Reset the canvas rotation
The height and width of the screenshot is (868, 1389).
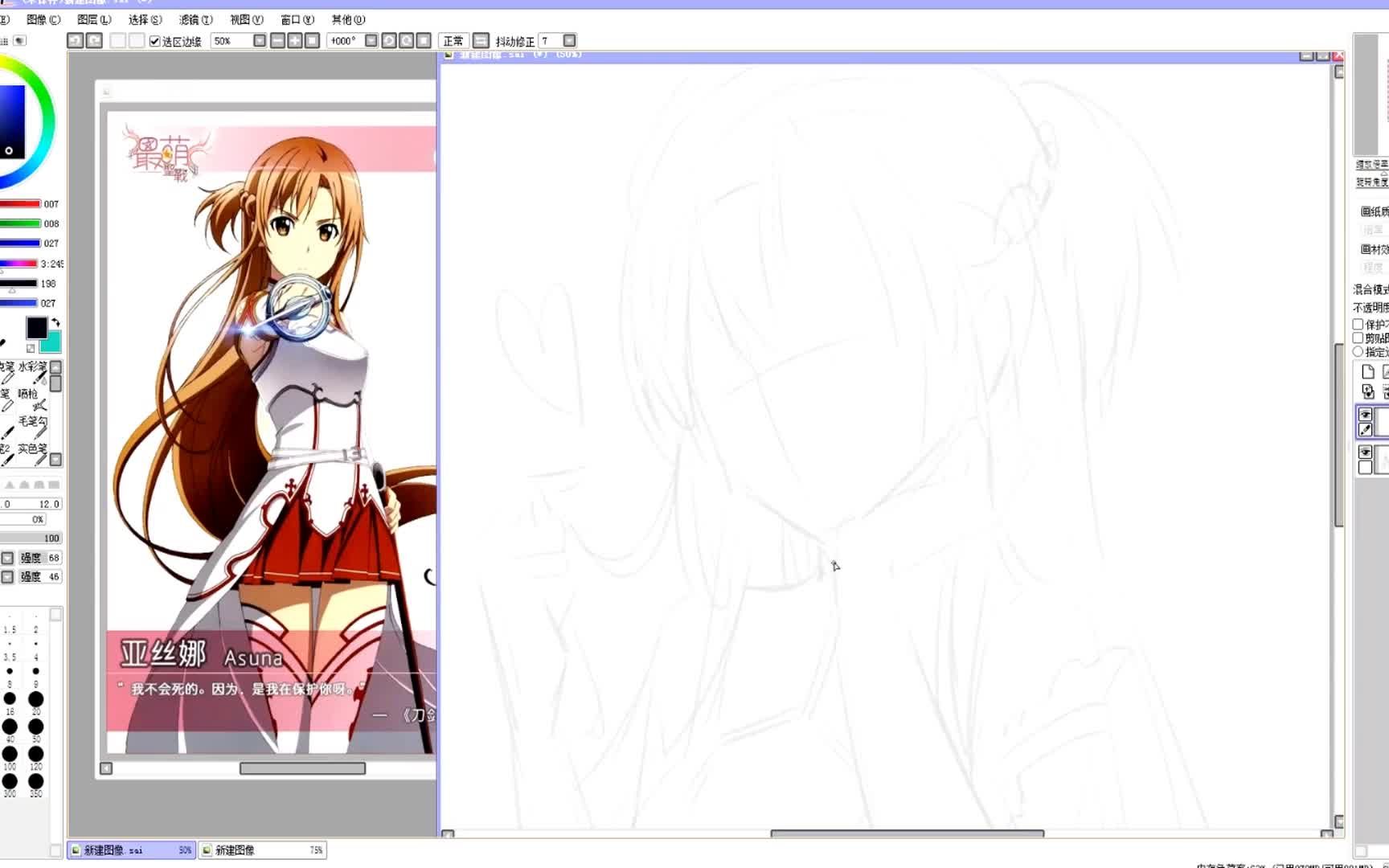coord(424,40)
